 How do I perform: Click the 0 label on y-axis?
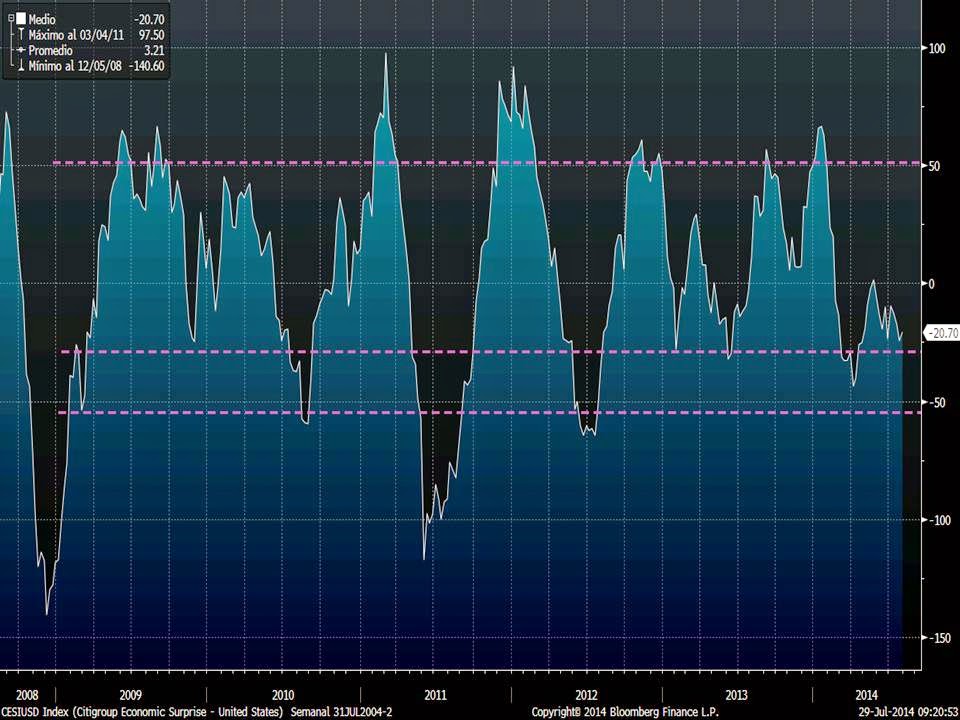tap(932, 283)
